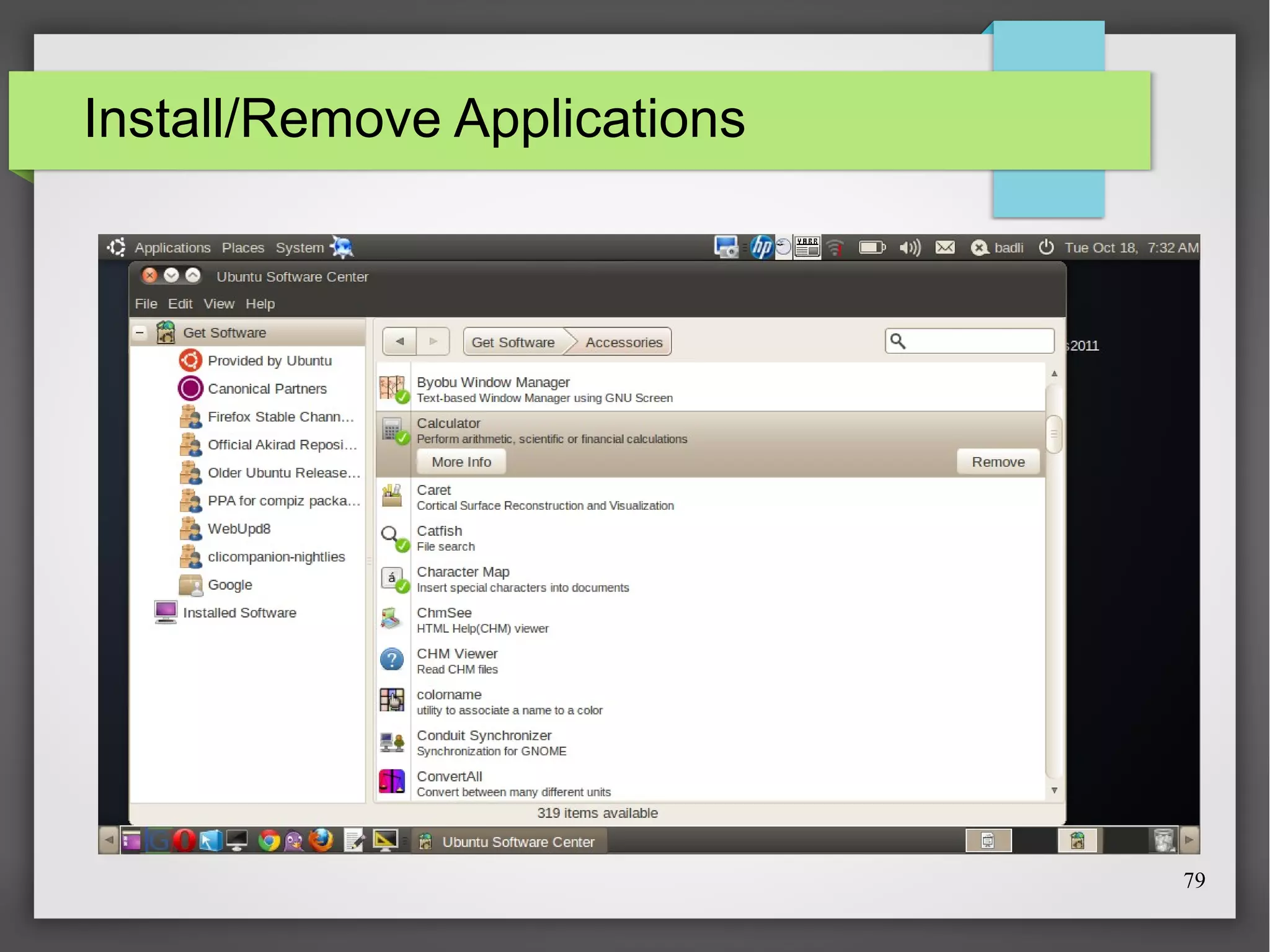Viewport: 1270px width, 952px height.
Task: Click the Provided by Ubuntu logo icon
Action: click(190, 360)
